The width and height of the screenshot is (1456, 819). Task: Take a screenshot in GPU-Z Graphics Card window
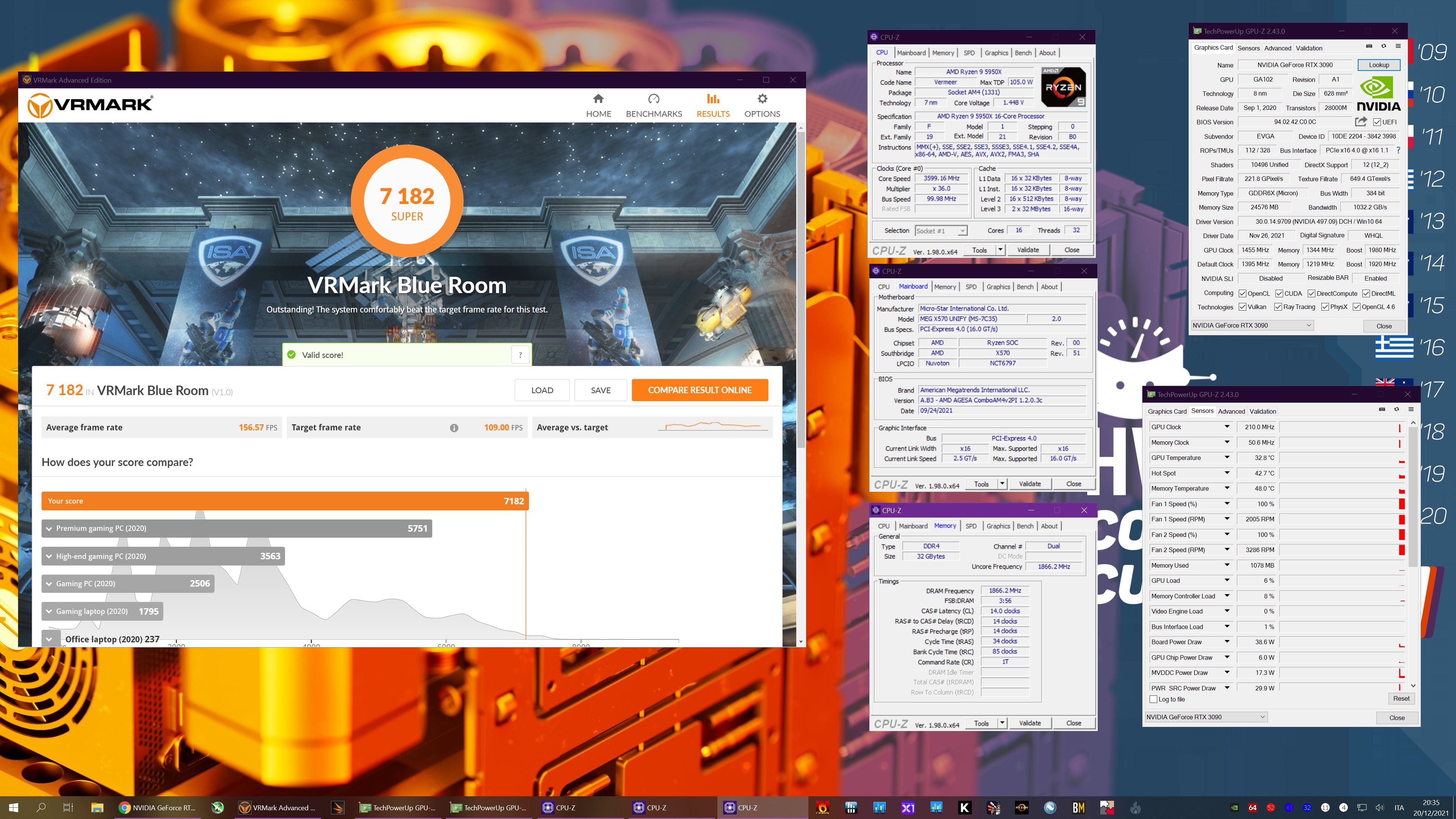point(1368,46)
